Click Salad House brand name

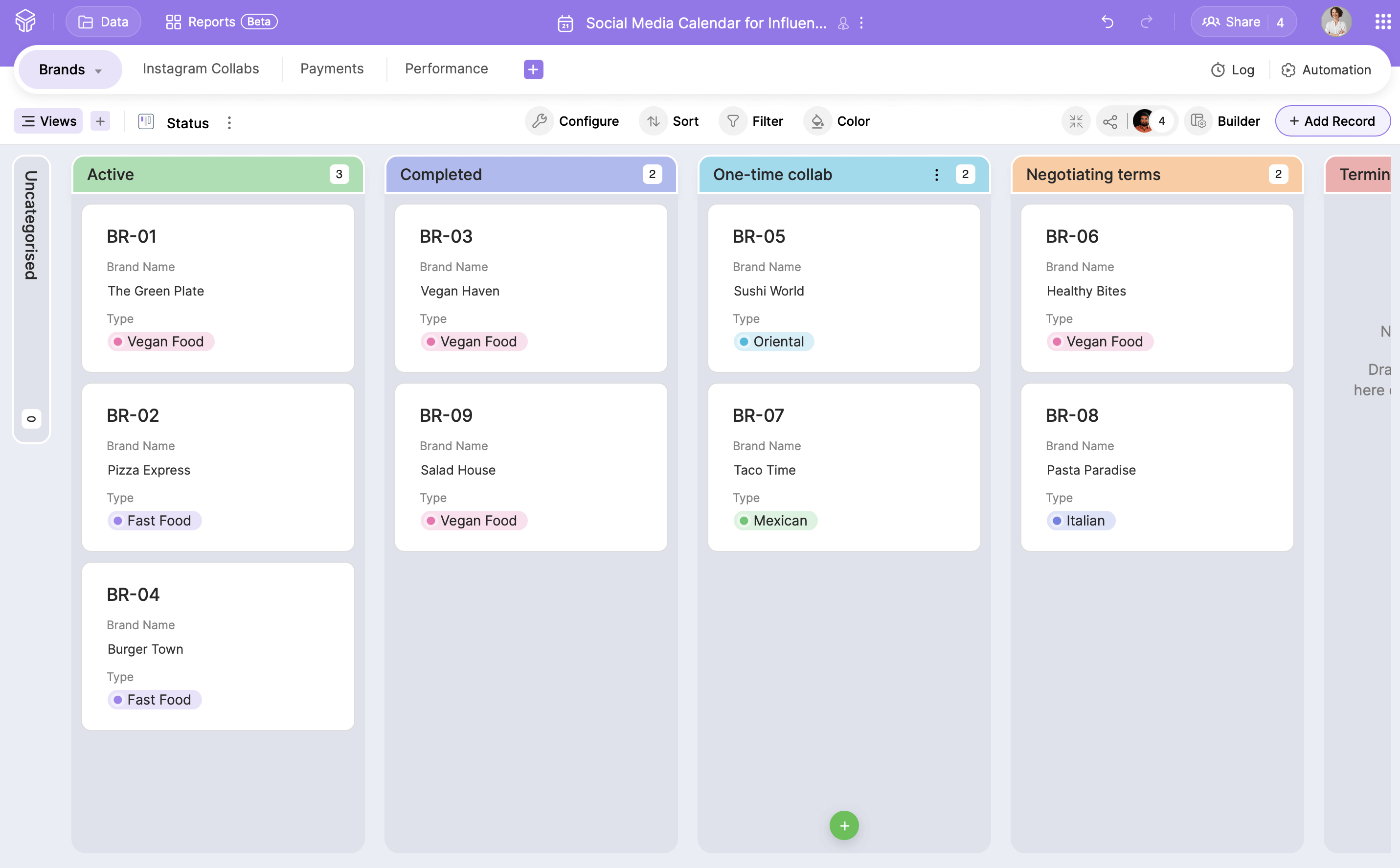pos(457,470)
